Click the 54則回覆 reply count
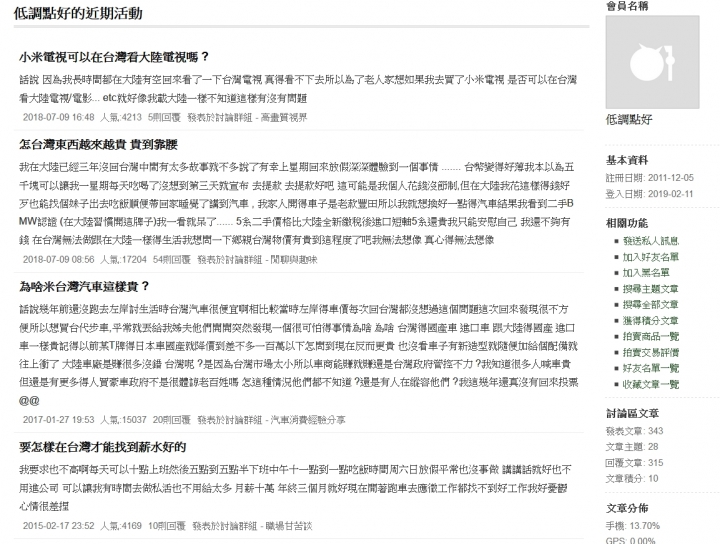This screenshot has width=720, height=544. [x=172, y=260]
